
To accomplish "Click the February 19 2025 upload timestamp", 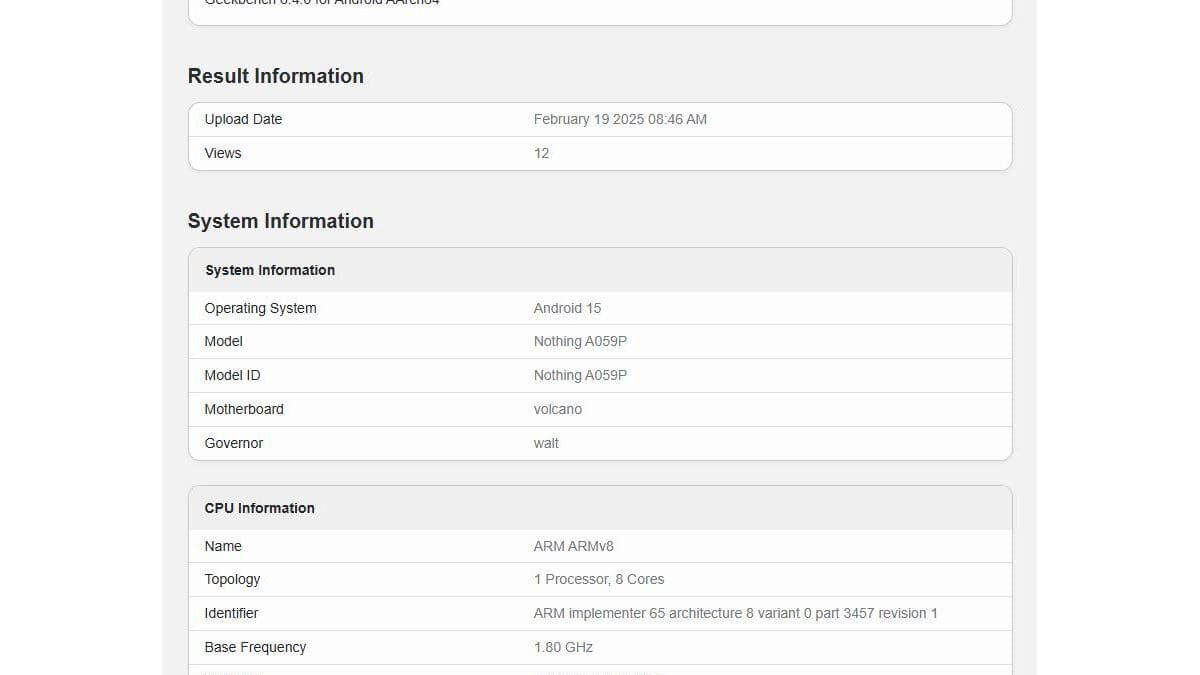I will tap(620, 119).
